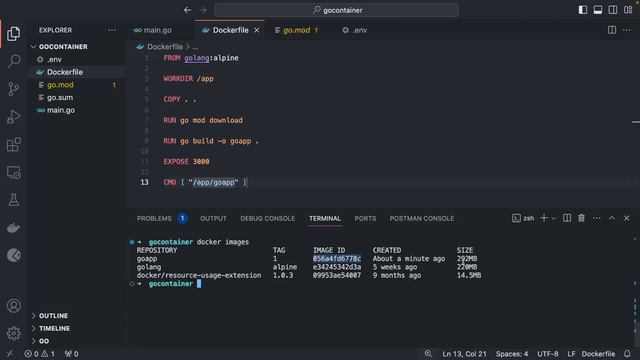Open the Testing flask view
Viewport: 640px width, 360px height.
point(13,200)
